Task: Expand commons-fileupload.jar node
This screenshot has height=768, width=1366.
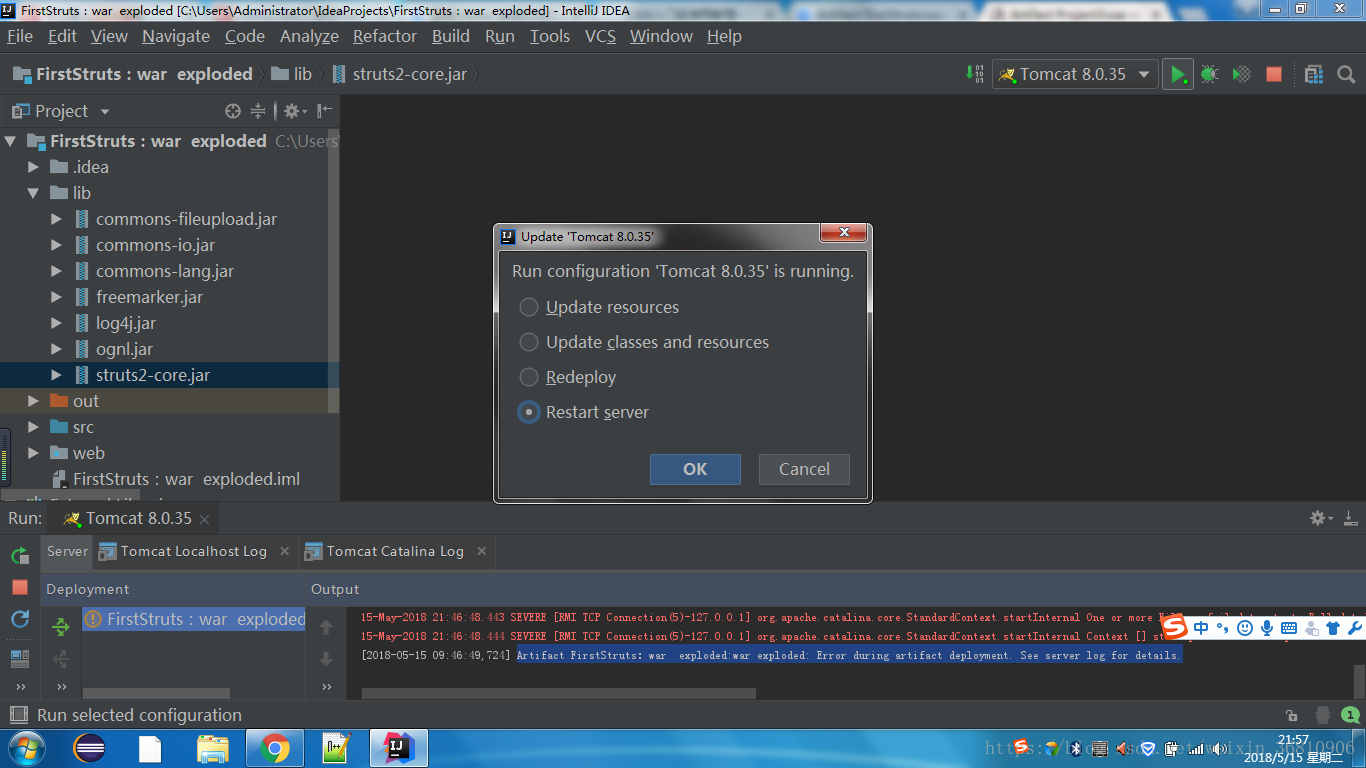Action: (x=56, y=219)
